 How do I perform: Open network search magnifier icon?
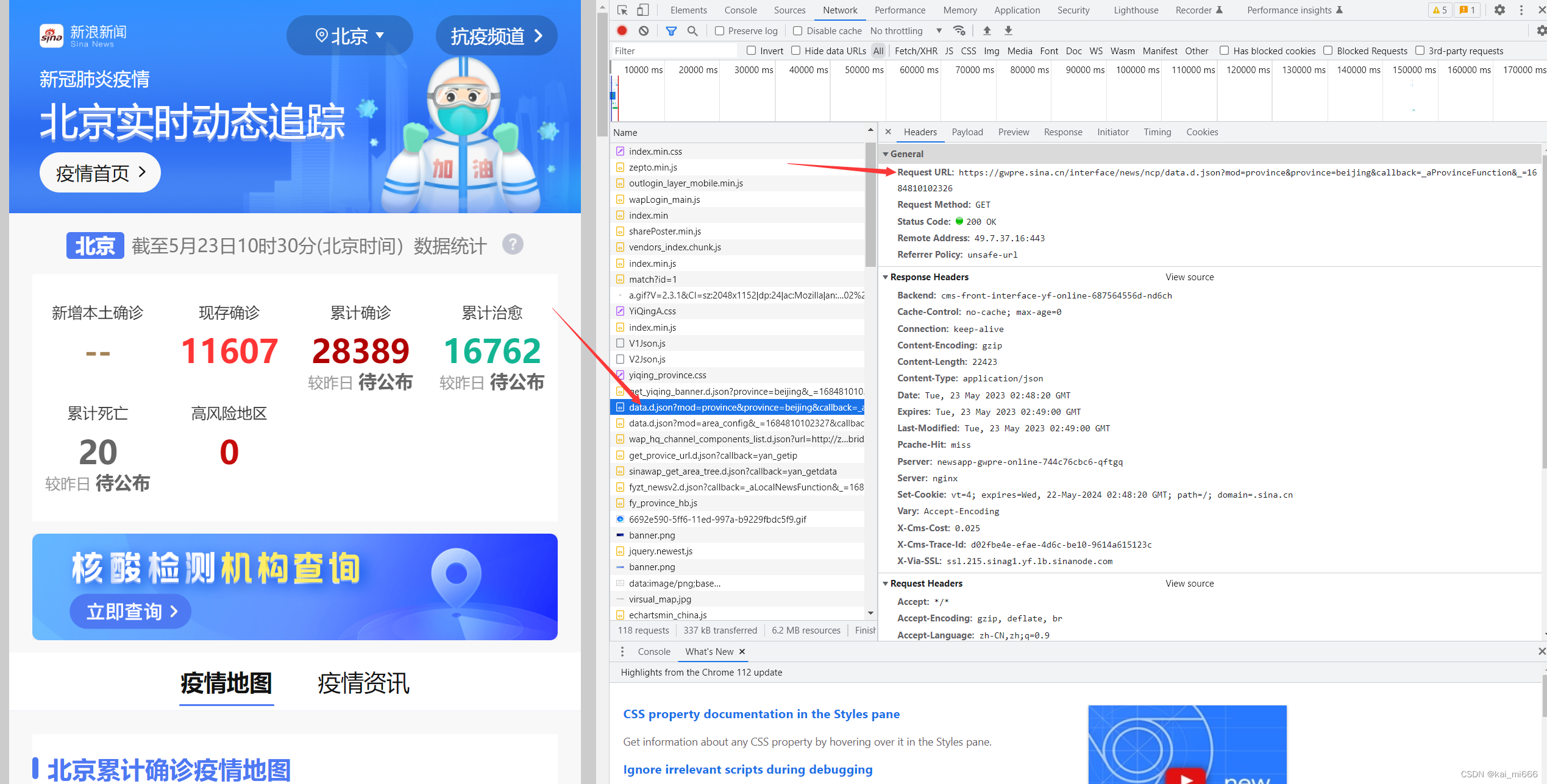pos(692,30)
